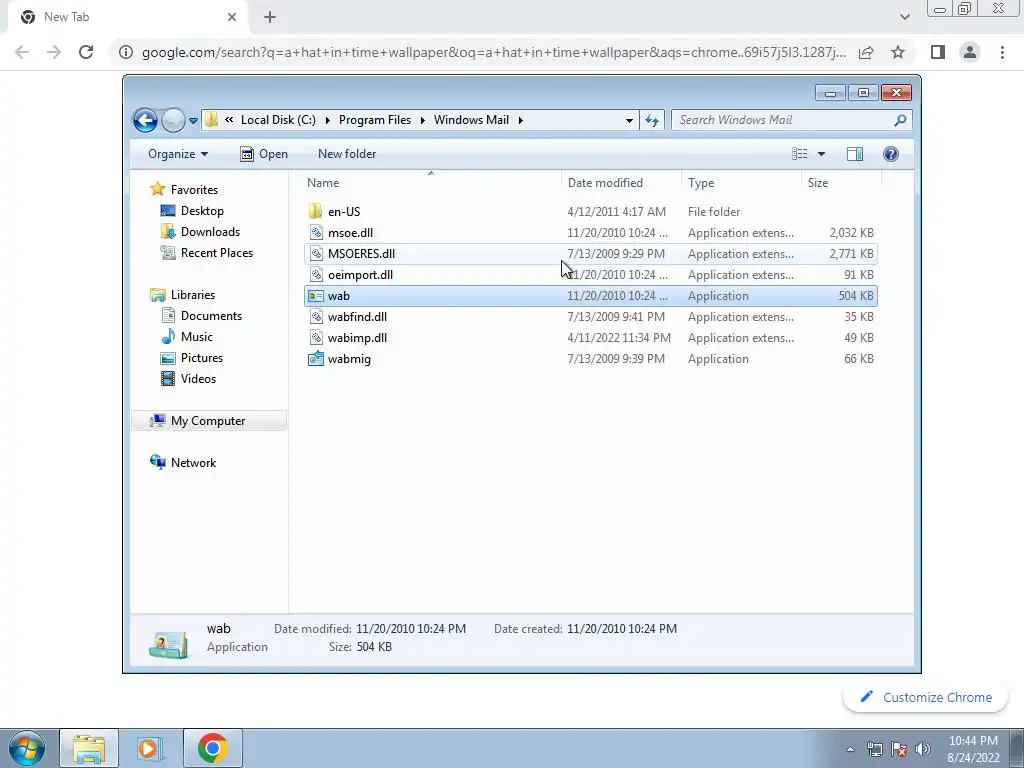Sort by Type column header

(x=741, y=183)
